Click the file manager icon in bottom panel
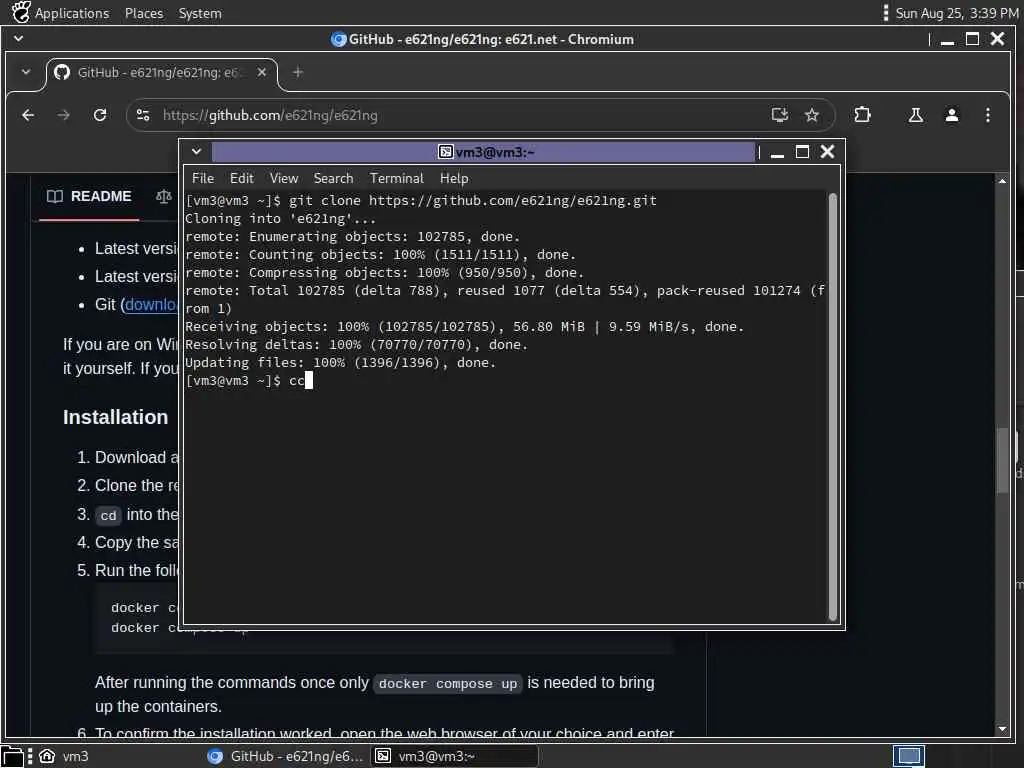The image size is (1024, 768). point(12,756)
